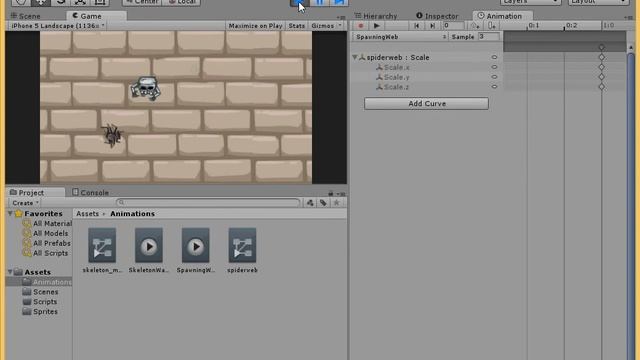640x360 pixels.
Task: Select the Move transform tool
Action: tap(41, 2)
